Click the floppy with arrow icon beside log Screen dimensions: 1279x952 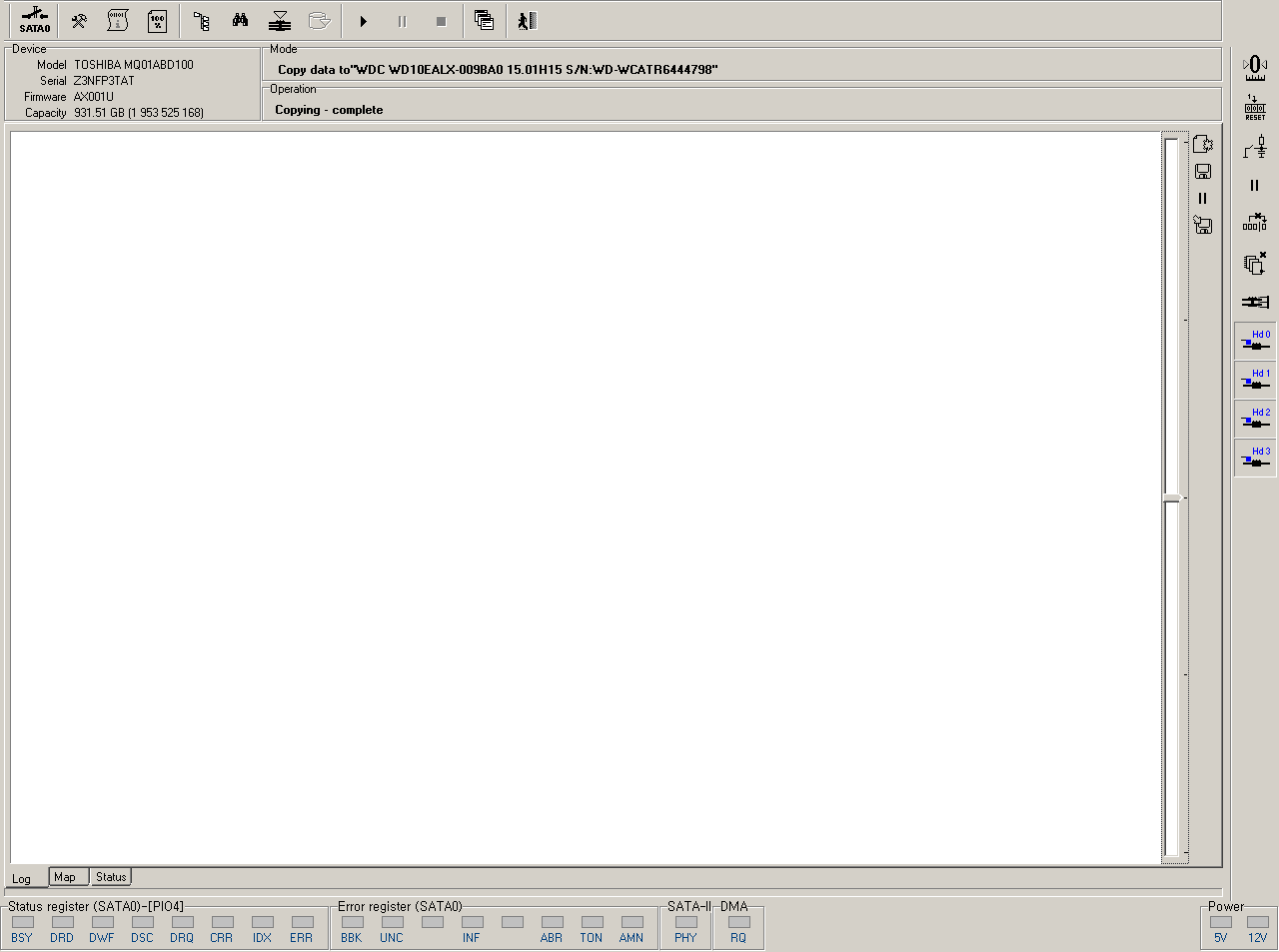coord(1203,226)
